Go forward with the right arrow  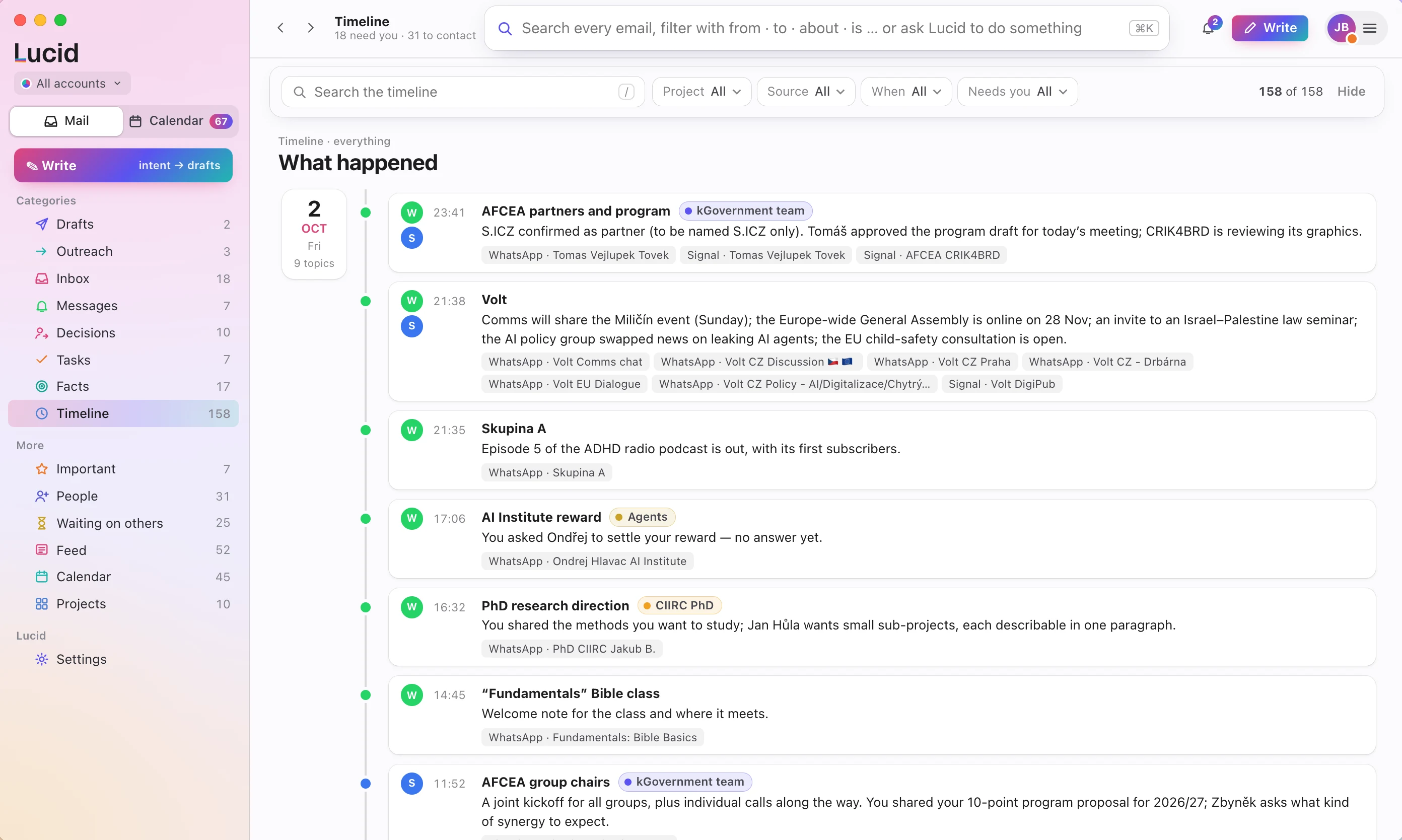[310, 28]
